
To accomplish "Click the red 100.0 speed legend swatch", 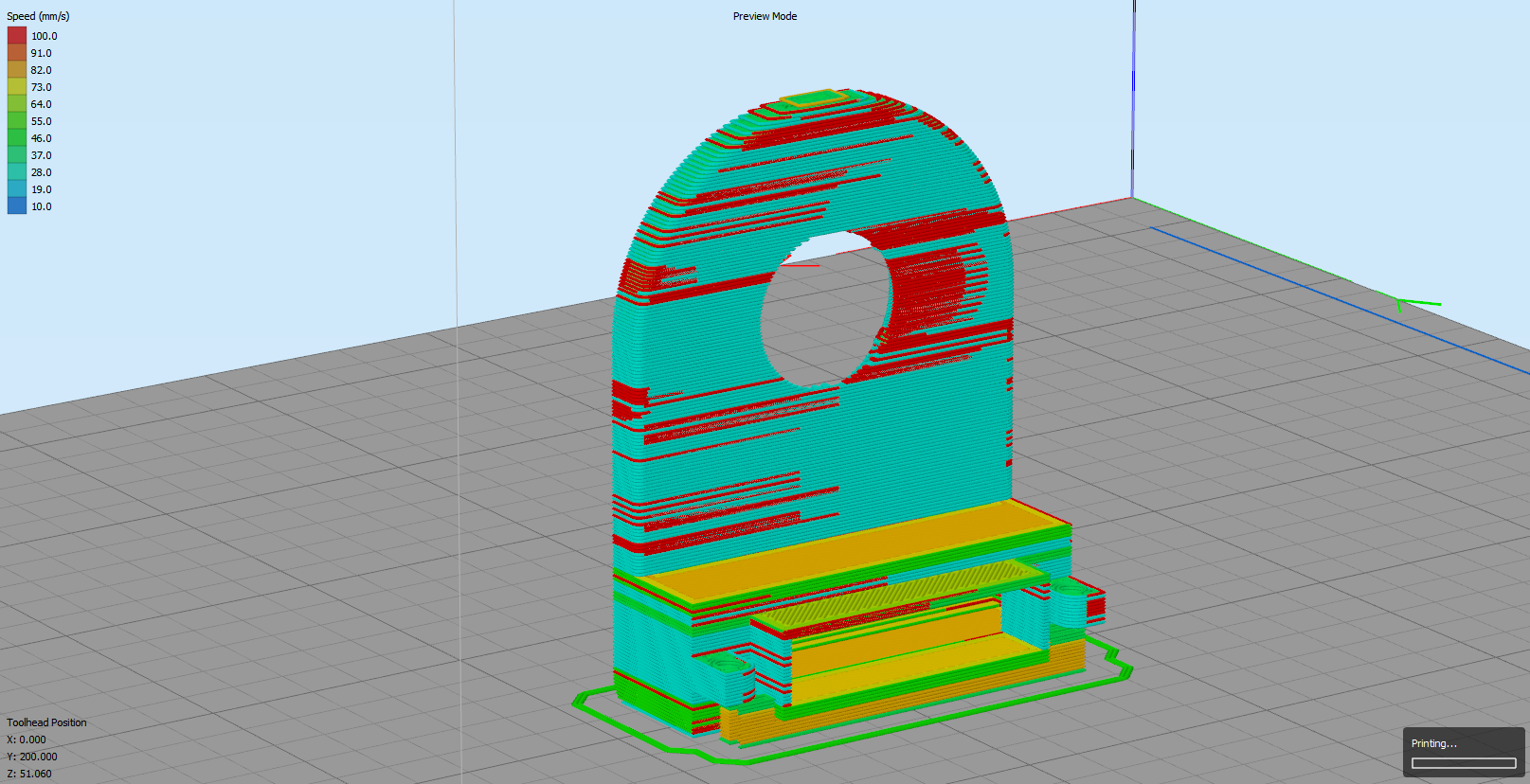I will (x=17, y=36).
